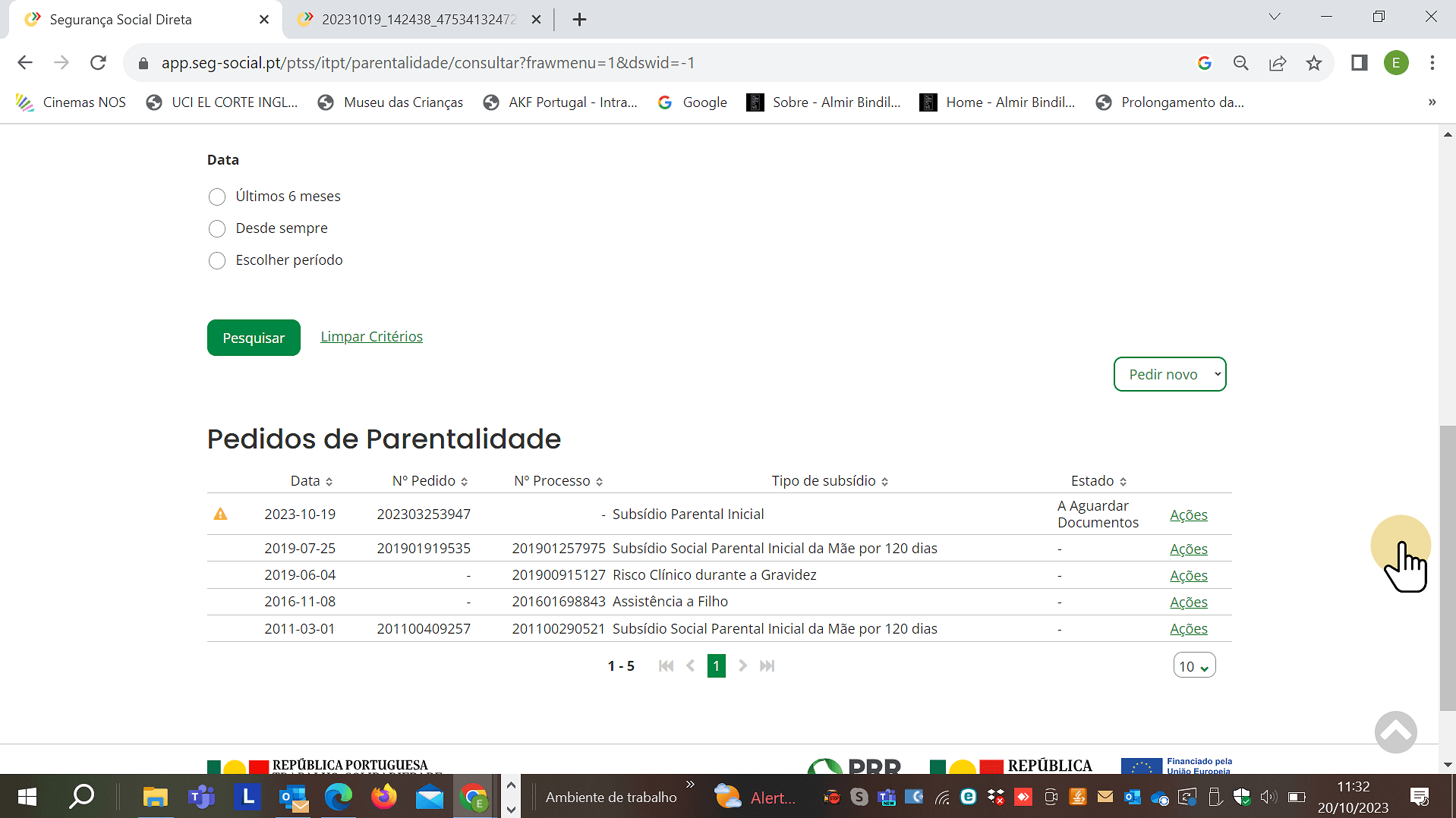Click the browser reload page icon
The width and height of the screenshot is (1456, 818).
point(98,63)
